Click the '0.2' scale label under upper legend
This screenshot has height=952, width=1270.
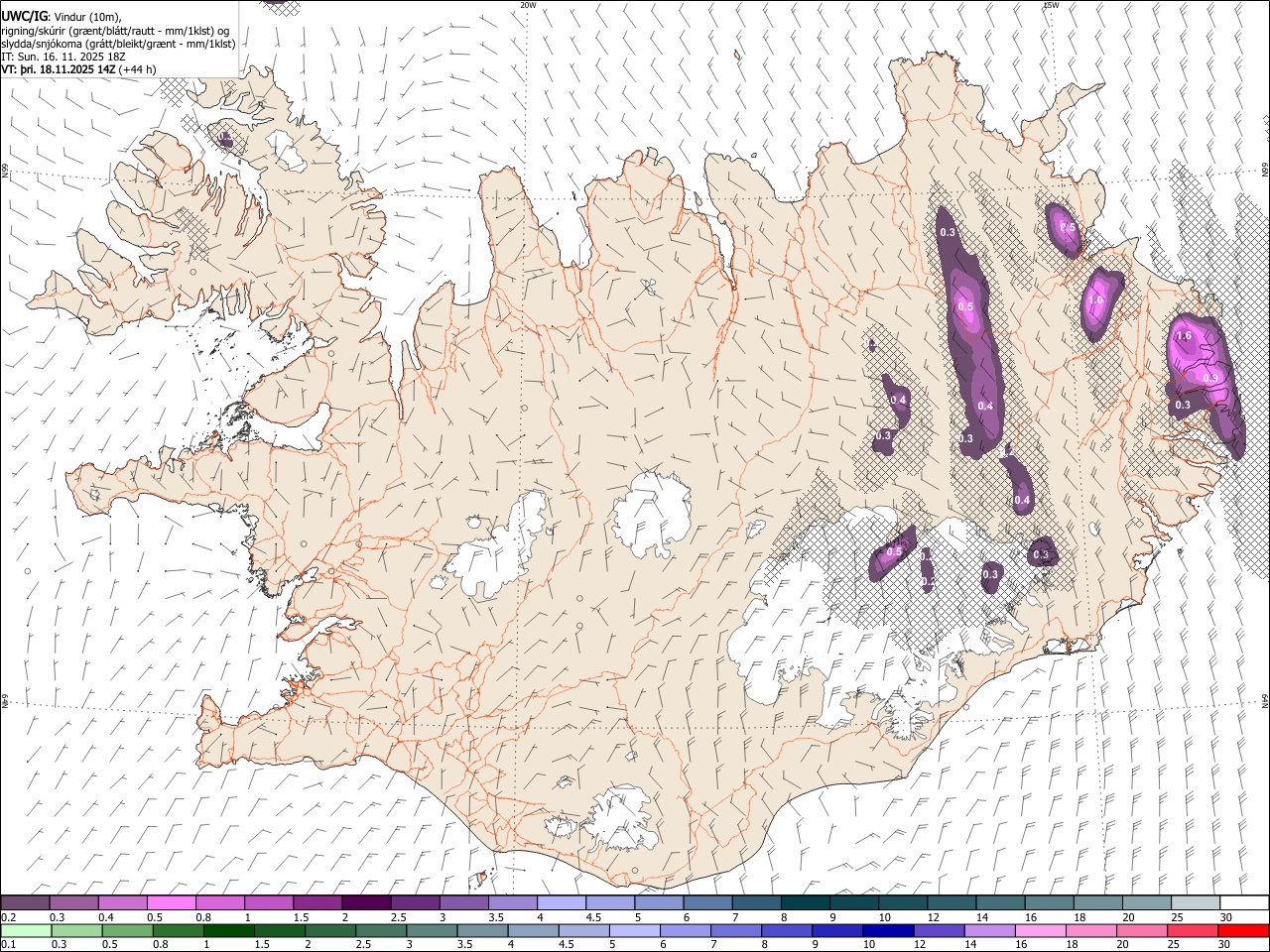click(x=8, y=917)
